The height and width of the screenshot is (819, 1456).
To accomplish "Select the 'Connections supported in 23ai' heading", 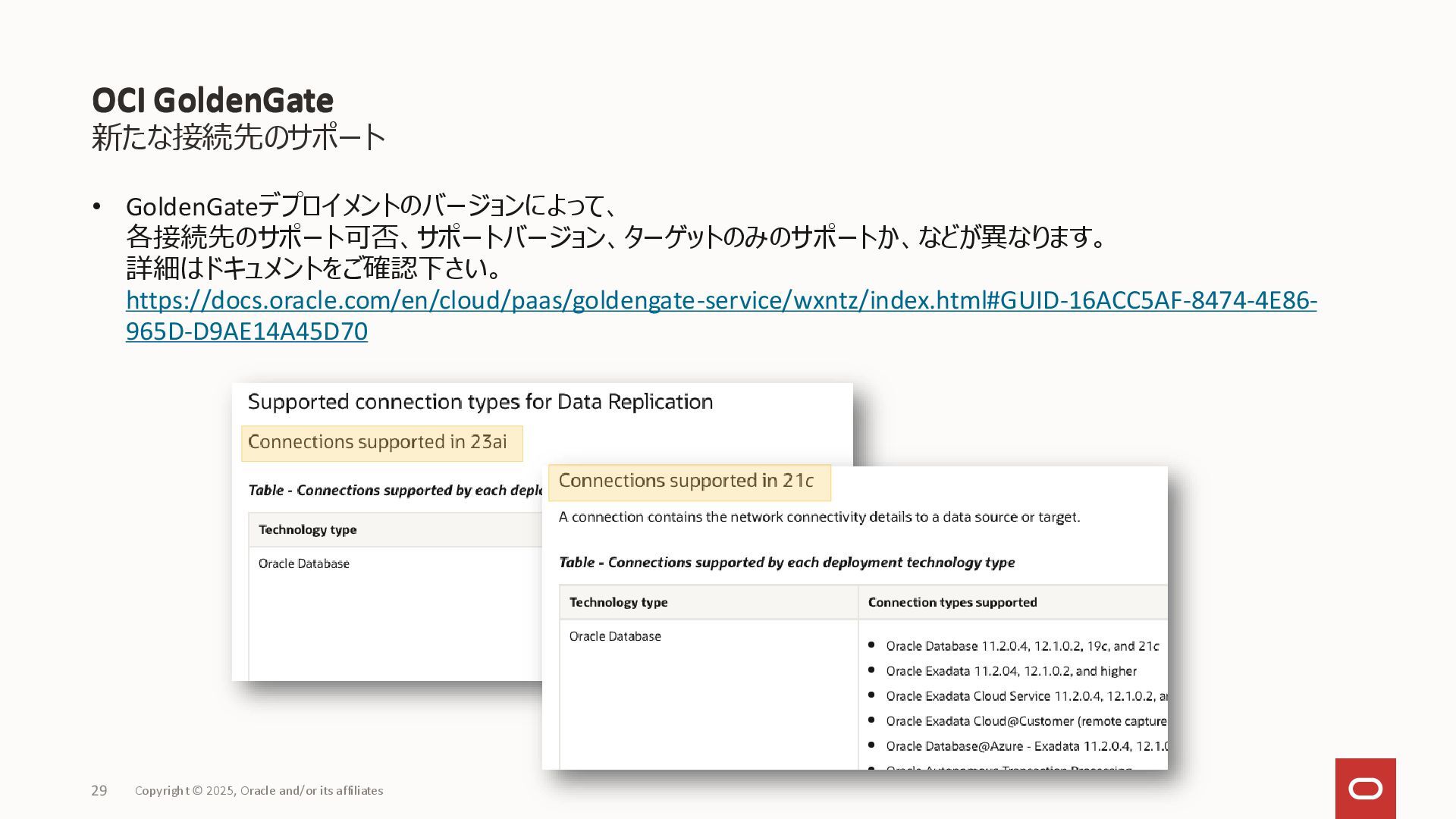I will [x=378, y=442].
